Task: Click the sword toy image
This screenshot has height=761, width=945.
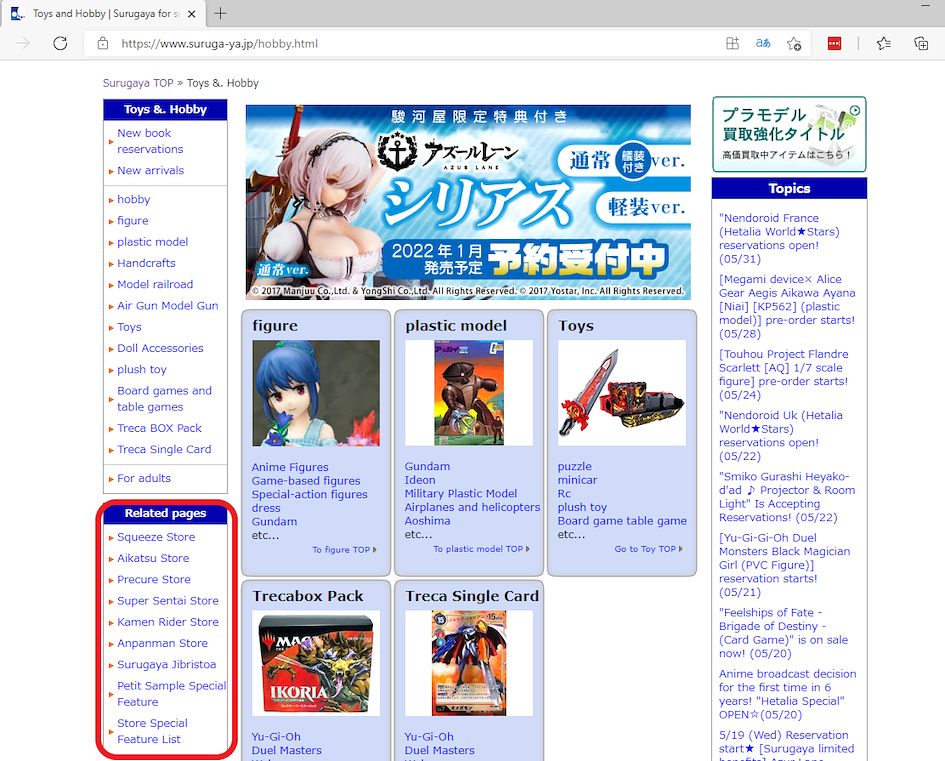Action: (x=622, y=393)
